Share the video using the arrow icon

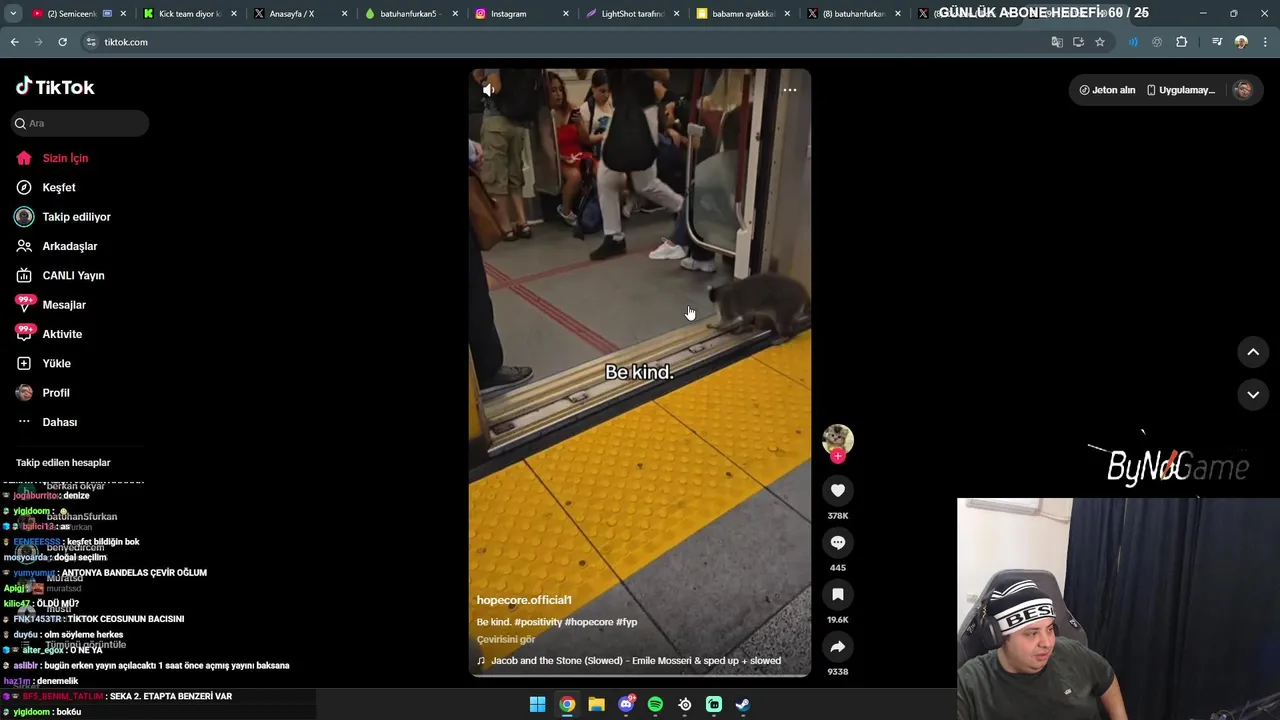coord(838,646)
